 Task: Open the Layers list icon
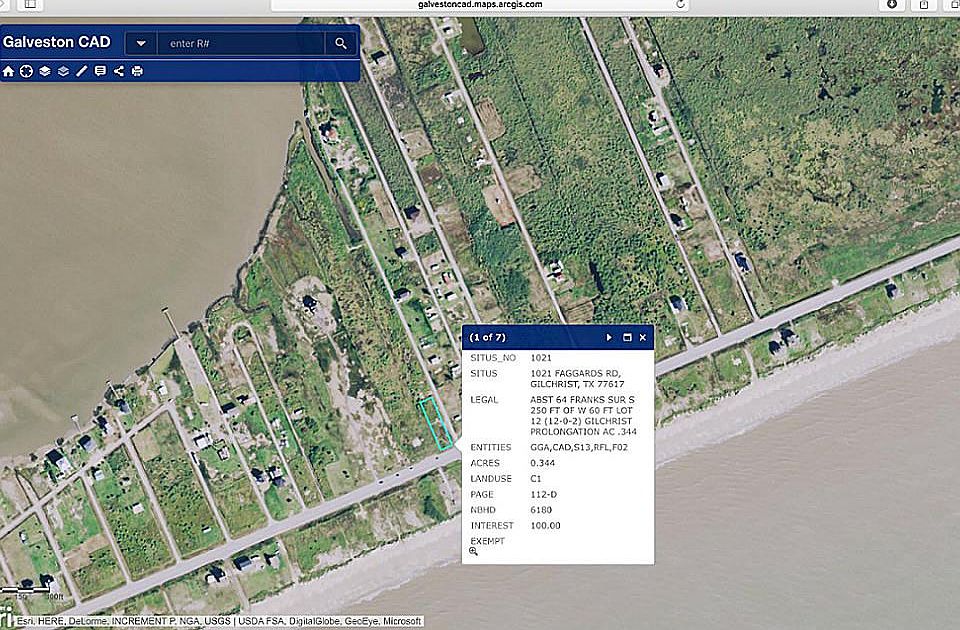click(45, 71)
